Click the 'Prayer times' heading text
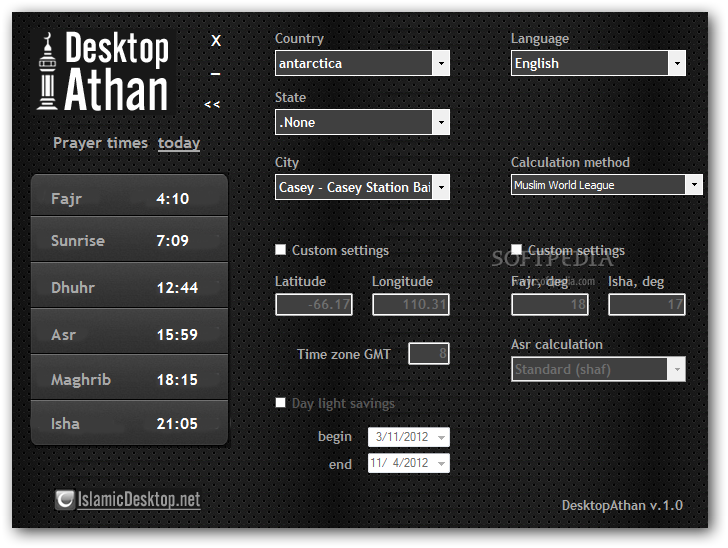The image size is (728, 548). click(x=100, y=143)
